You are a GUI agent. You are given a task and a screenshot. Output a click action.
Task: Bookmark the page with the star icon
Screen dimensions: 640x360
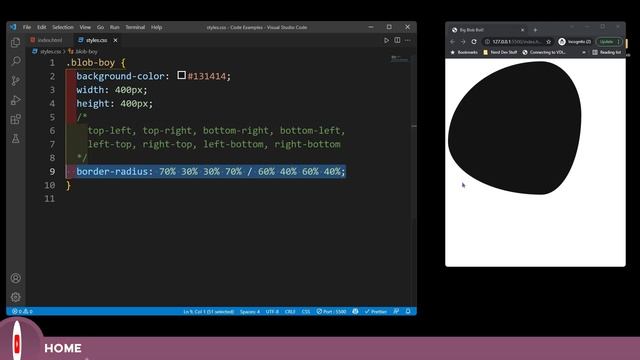549,42
